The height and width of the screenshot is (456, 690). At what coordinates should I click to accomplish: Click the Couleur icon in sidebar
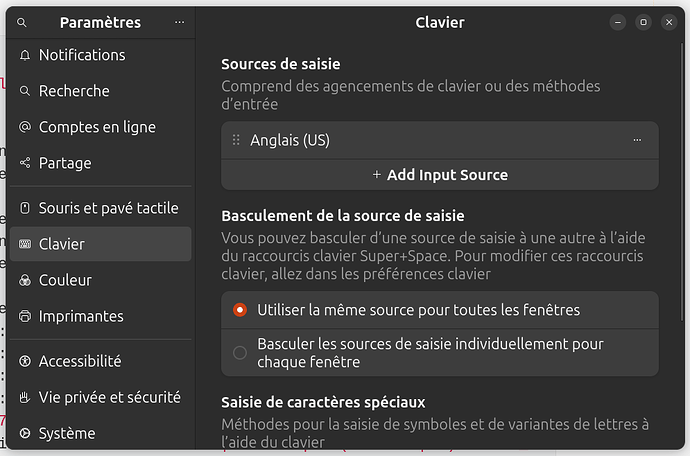pyautogui.click(x=25, y=280)
